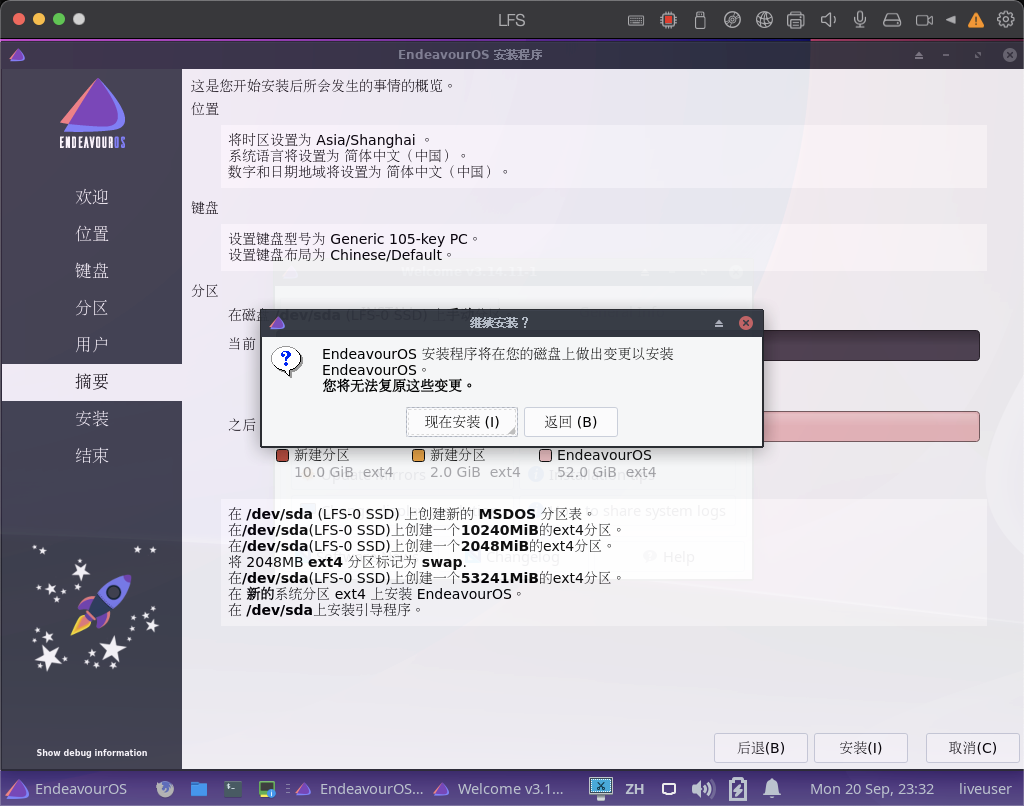Click the pink EndeavourOS partition swatch
The height and width of the screenshot is (806, 1024).
(545, 455)
